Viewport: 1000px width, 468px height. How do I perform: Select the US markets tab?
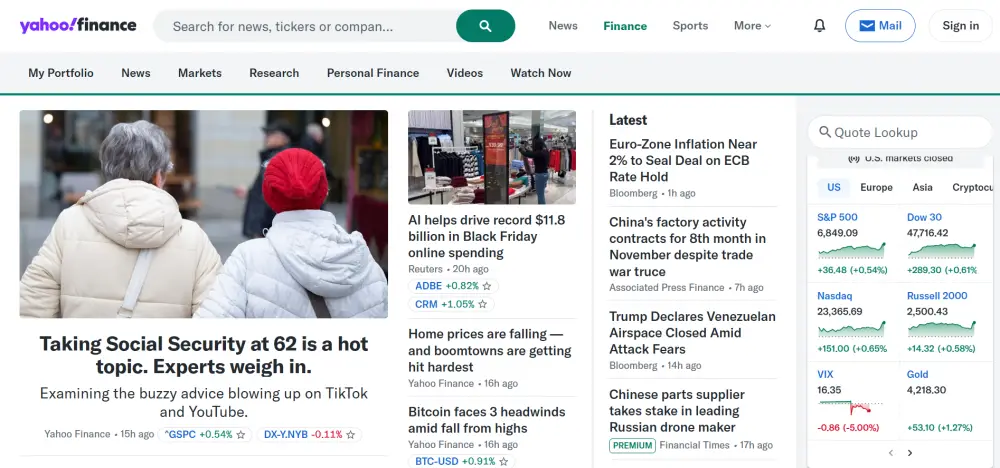(x=834, y=187)
